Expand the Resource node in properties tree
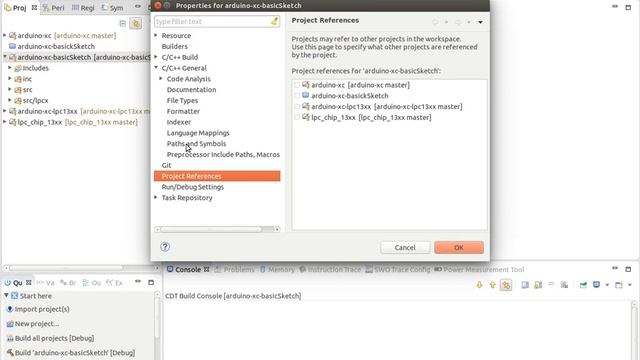The width and height of the screenshot is (640, 360). [x=156, y=36]
